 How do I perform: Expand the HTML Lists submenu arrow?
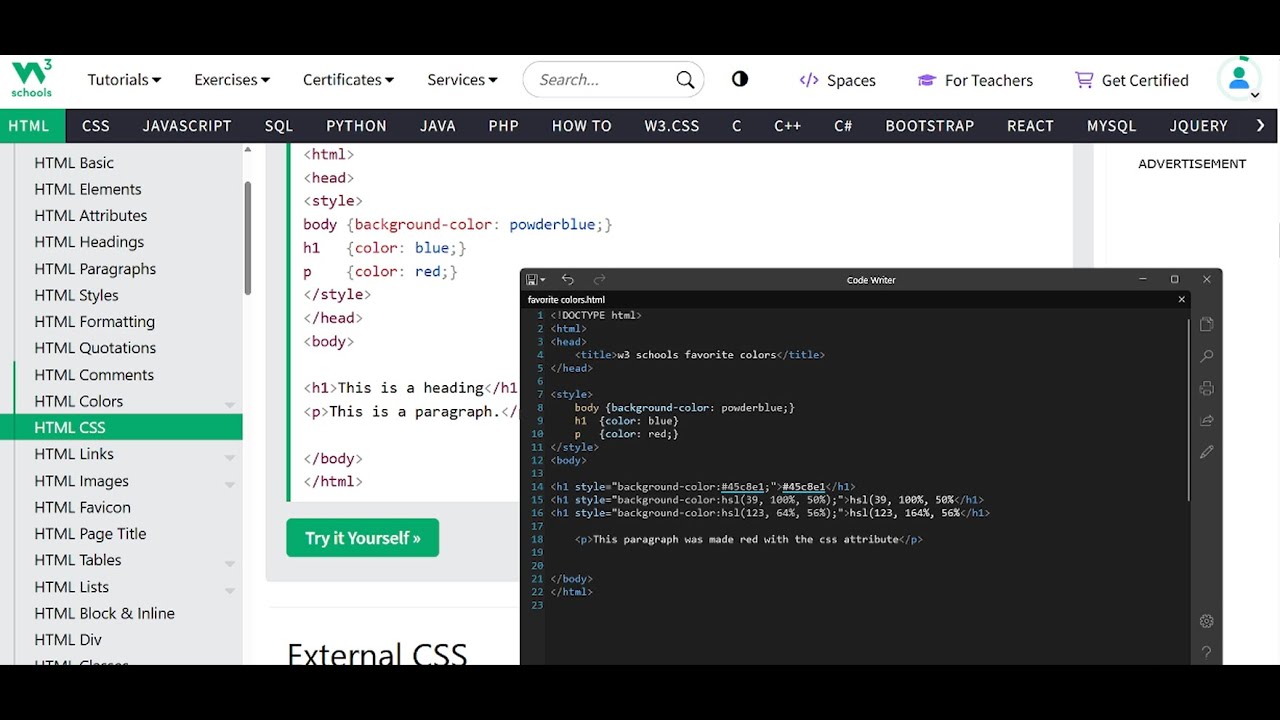pyautogui.click(x=230, y=590)
